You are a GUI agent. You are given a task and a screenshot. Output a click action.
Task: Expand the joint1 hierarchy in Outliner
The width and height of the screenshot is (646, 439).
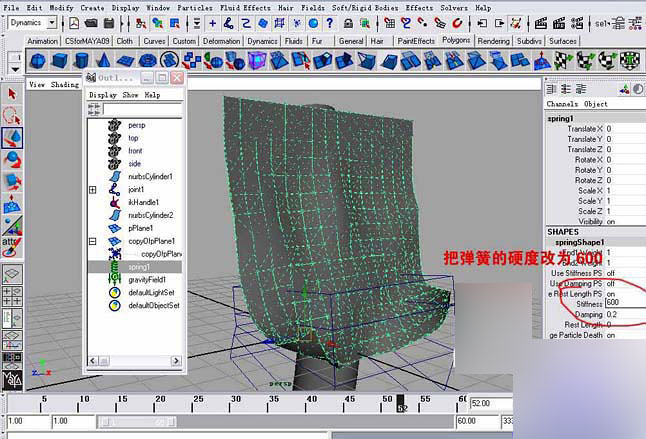click(x=92, y=189)
